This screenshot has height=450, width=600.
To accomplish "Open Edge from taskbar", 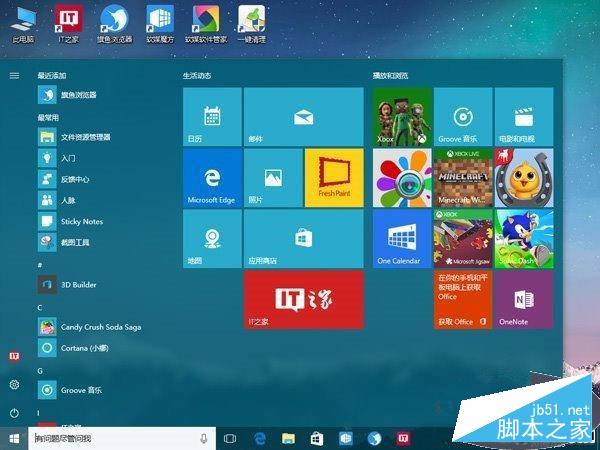I will [260, 439].
